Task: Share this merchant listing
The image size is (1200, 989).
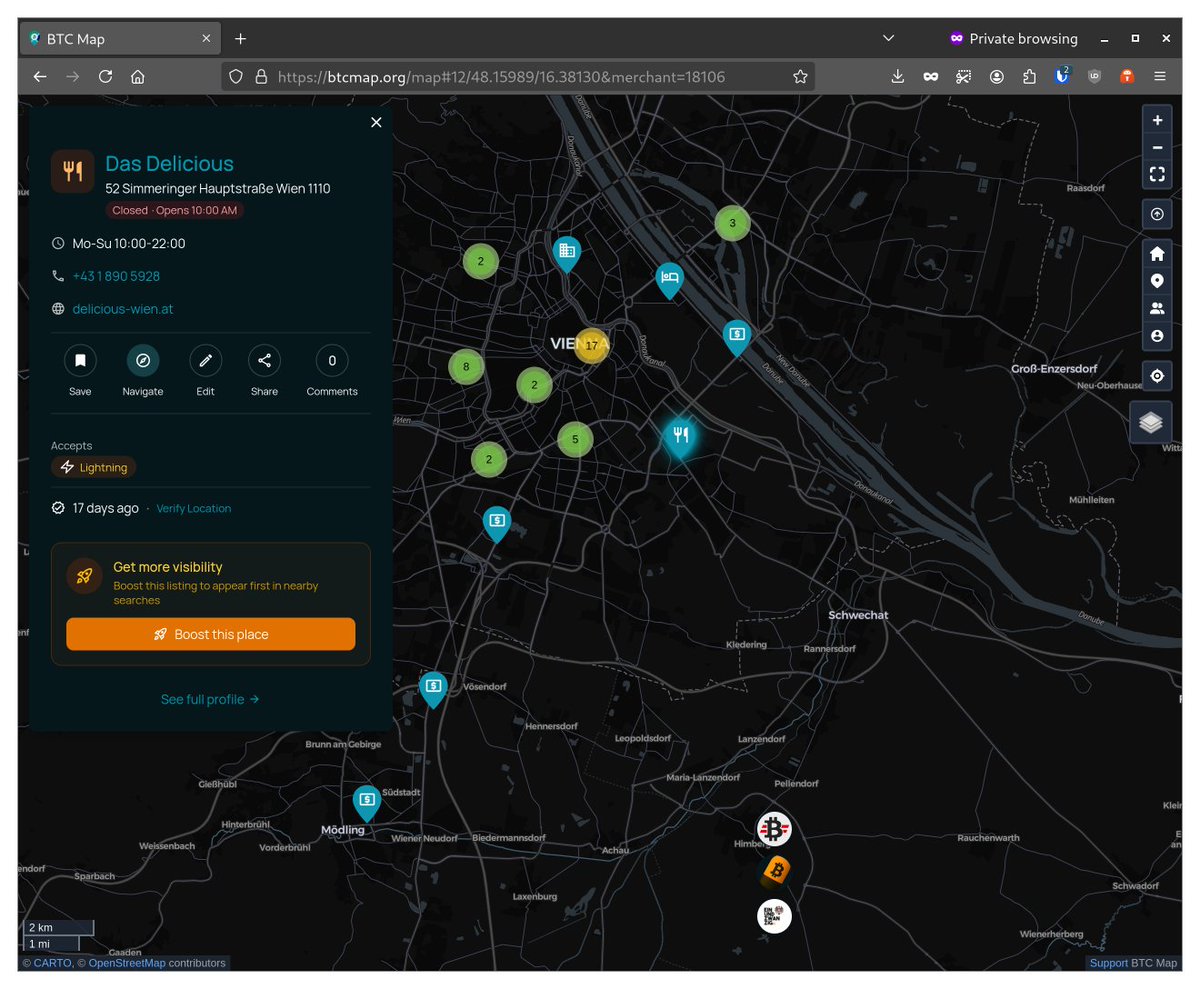Action: [264, 360]
